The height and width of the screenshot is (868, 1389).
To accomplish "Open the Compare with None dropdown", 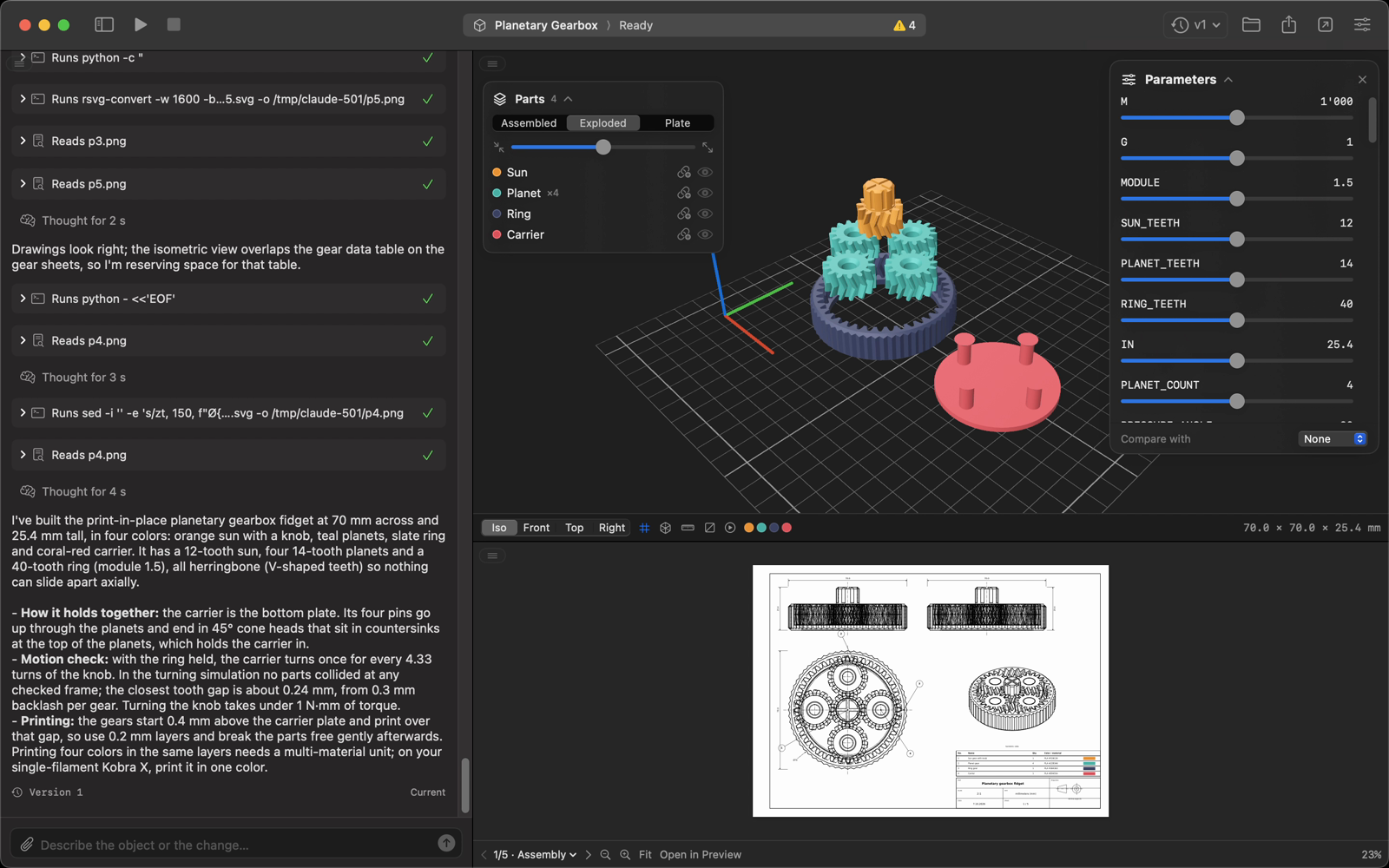I will click(1333, 439).
